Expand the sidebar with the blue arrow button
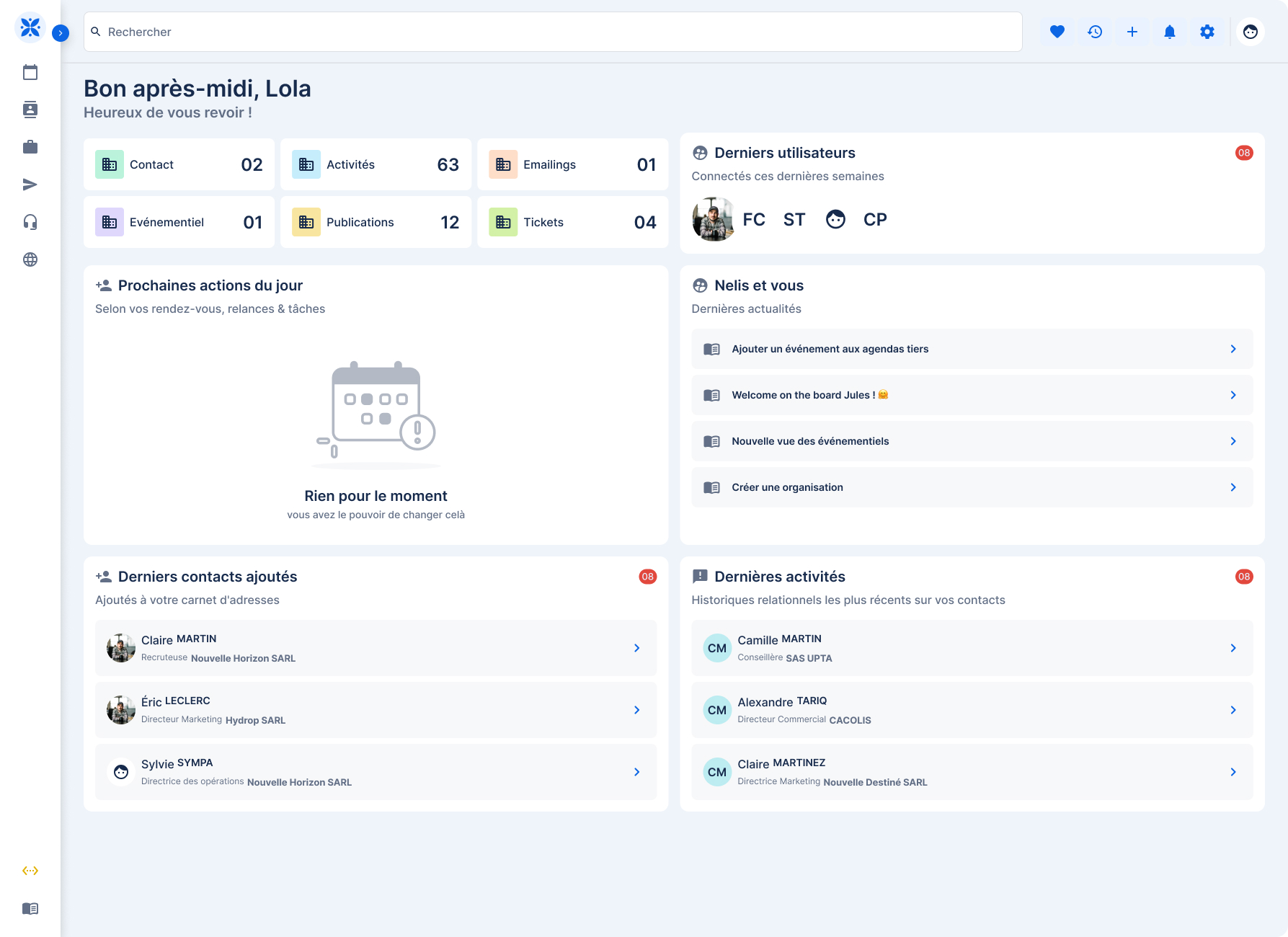This screenshot has height=937, width=1288. click(61, 32)
